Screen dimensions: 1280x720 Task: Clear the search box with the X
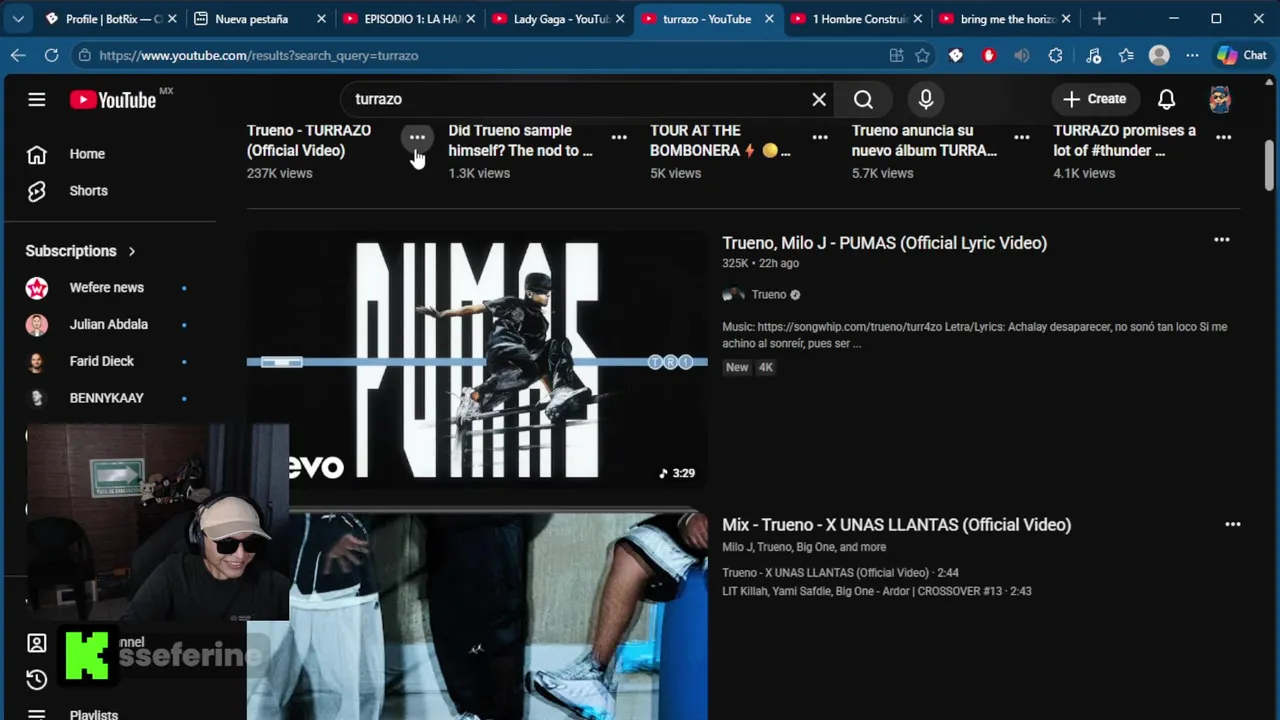819,99
